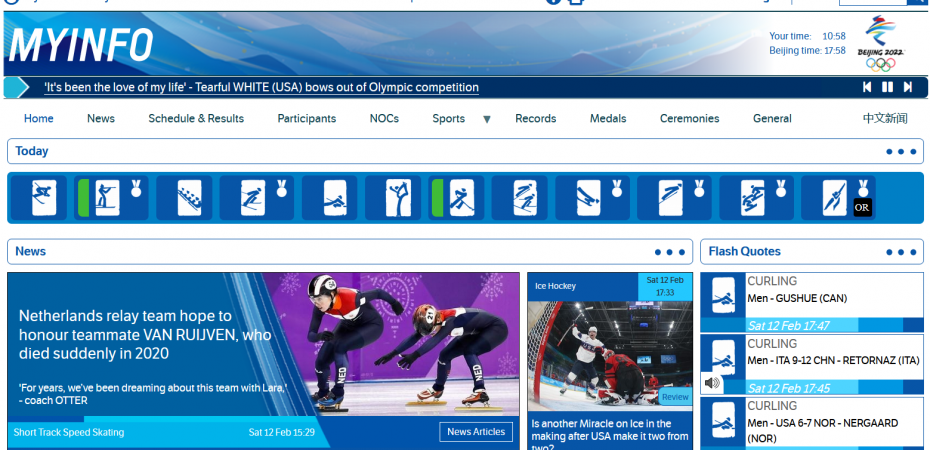Pause the headline ticker
The height and width of the screenshot is (450, 930).
[887, 87]
